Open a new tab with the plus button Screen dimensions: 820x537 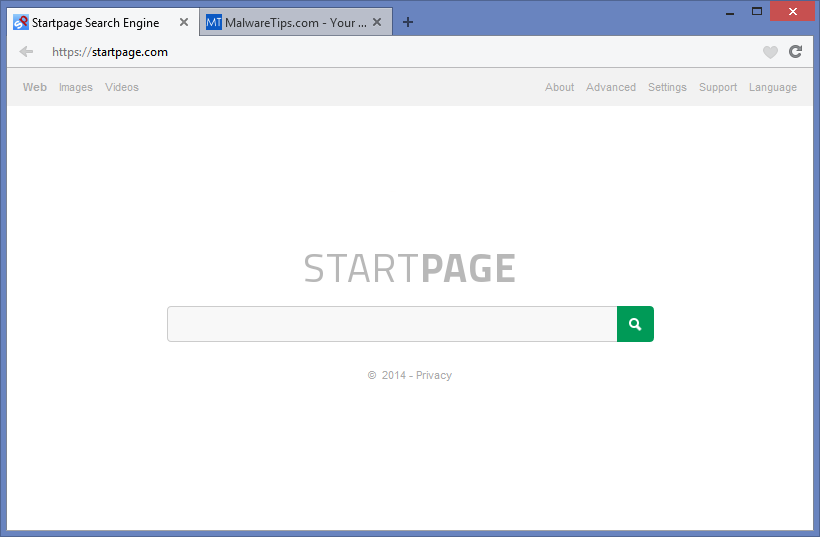point(408,22)
